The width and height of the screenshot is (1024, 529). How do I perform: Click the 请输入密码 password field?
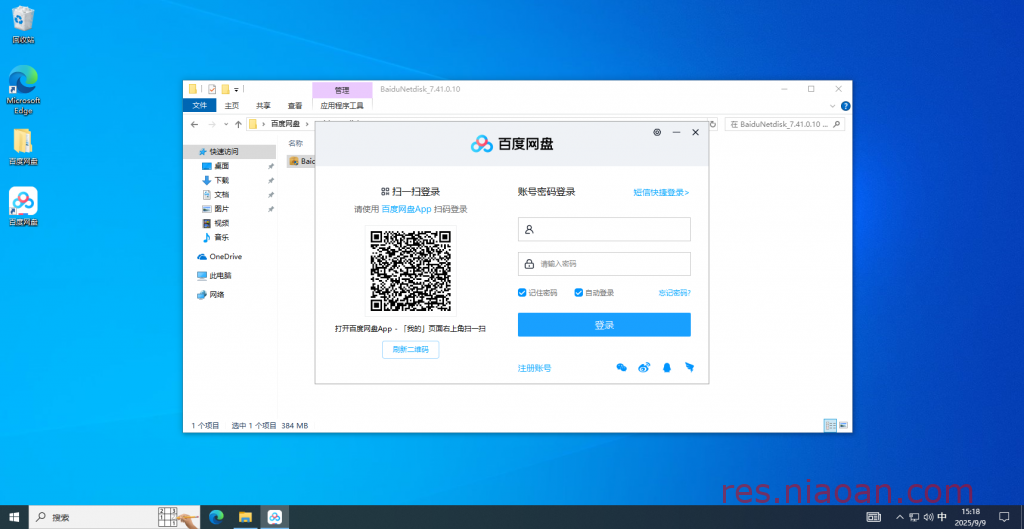(604, 264)
